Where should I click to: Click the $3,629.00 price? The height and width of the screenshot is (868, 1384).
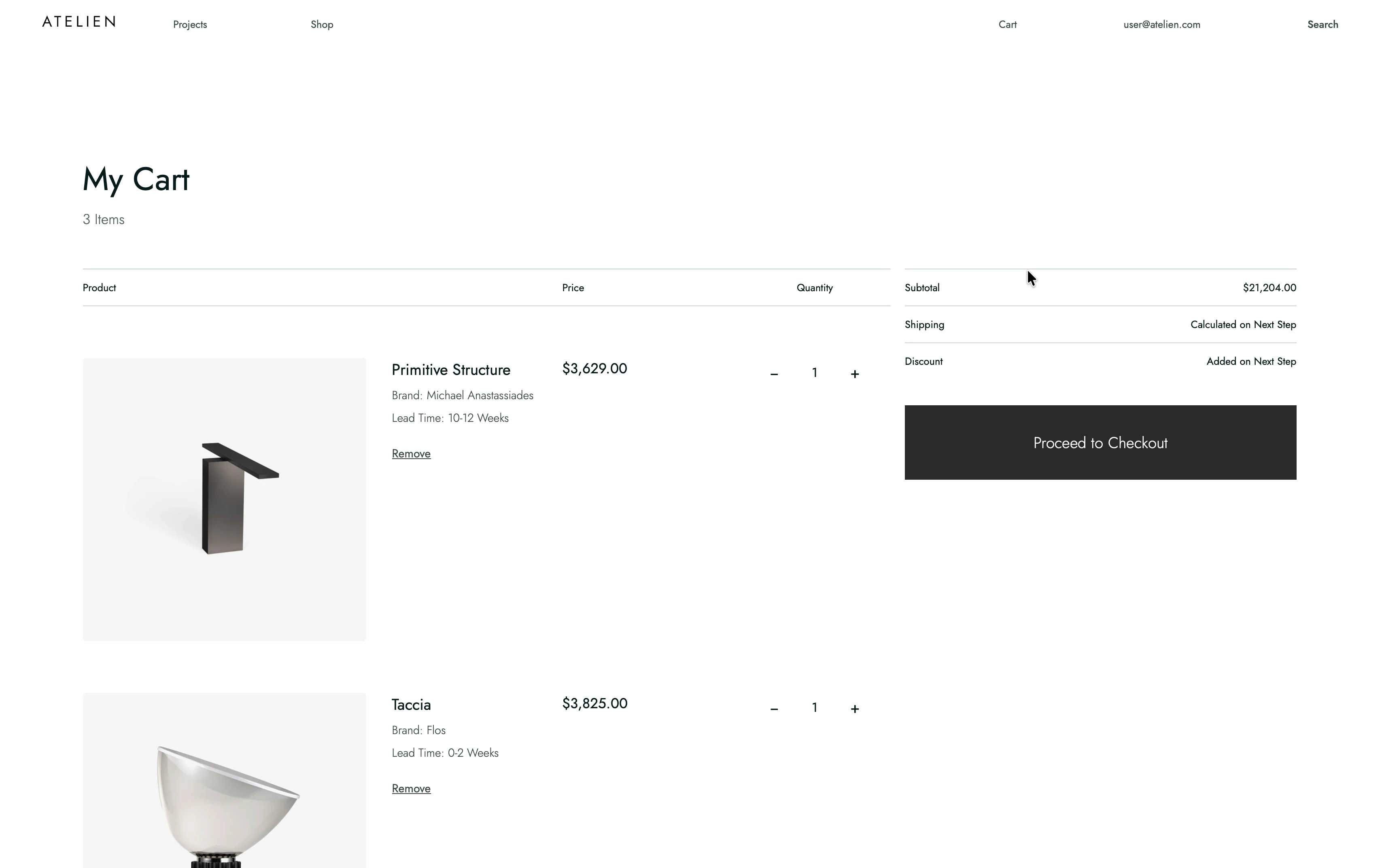tap(594, 368)
